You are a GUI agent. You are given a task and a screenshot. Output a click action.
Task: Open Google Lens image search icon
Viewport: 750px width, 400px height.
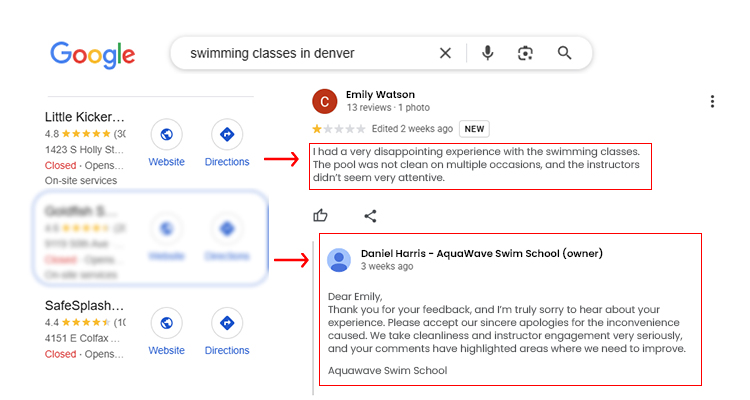point(525,53)
